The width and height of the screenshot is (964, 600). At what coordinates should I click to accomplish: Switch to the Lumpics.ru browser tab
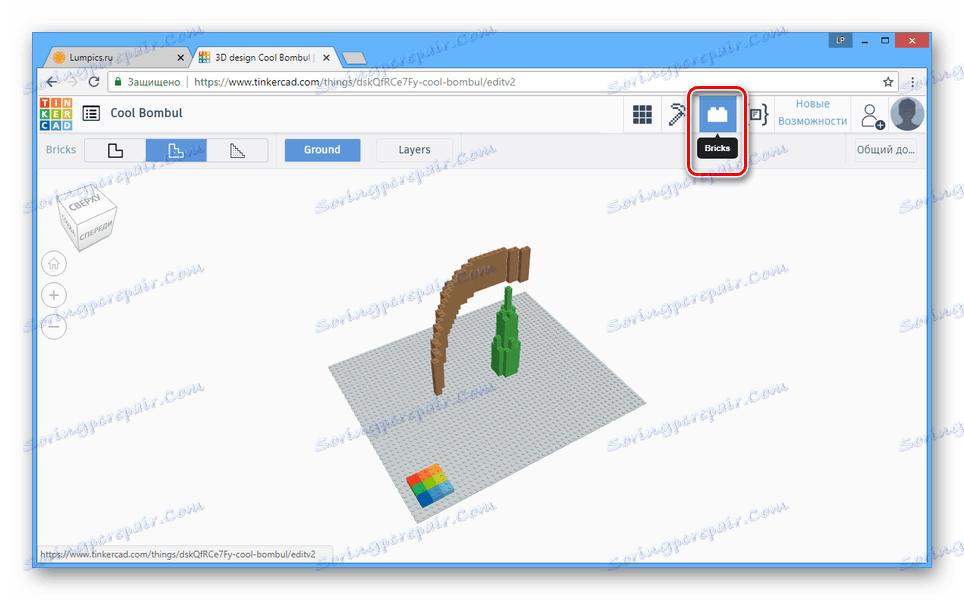[117, 58]
